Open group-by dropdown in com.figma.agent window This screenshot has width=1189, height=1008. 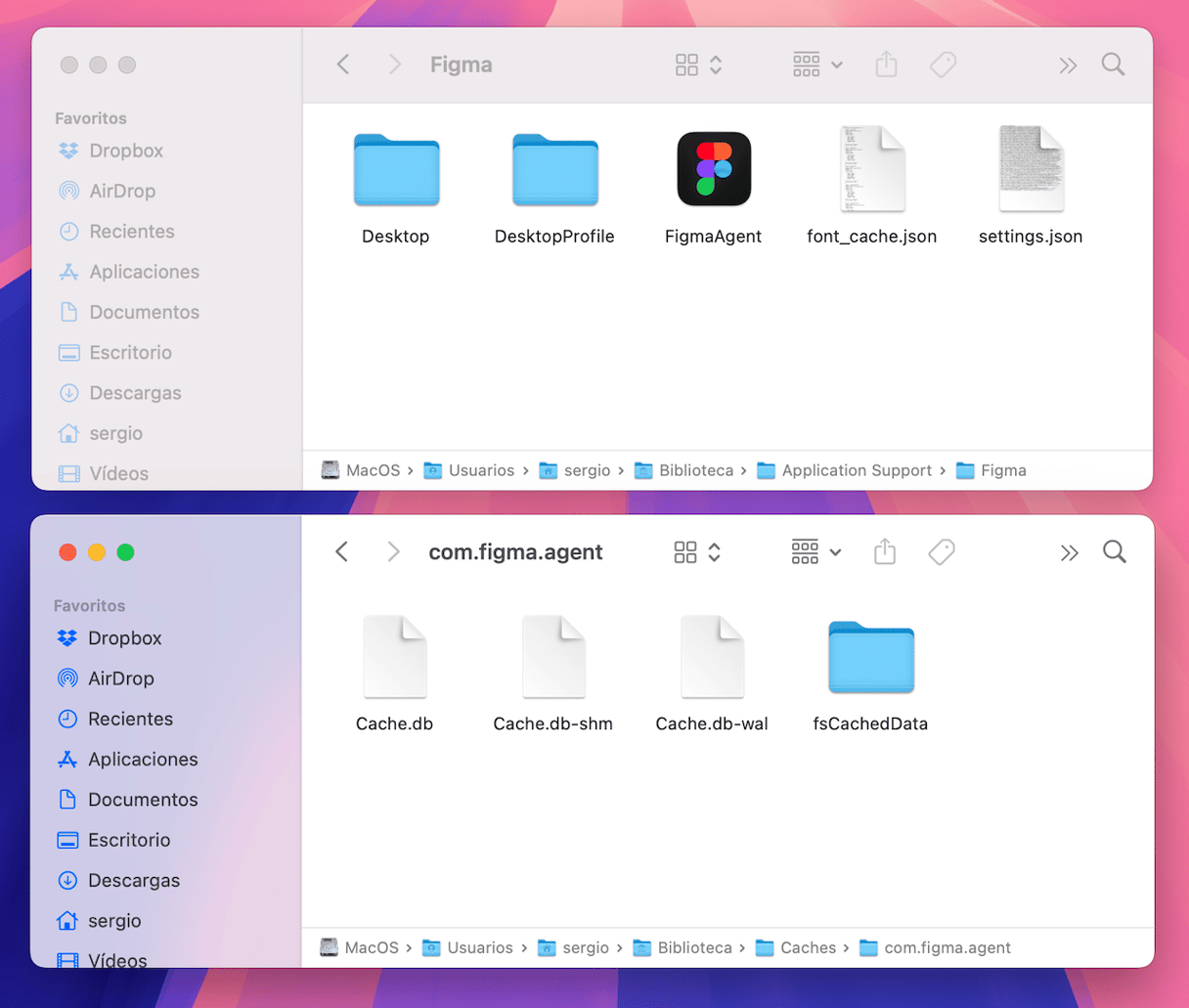click(815, 552)
